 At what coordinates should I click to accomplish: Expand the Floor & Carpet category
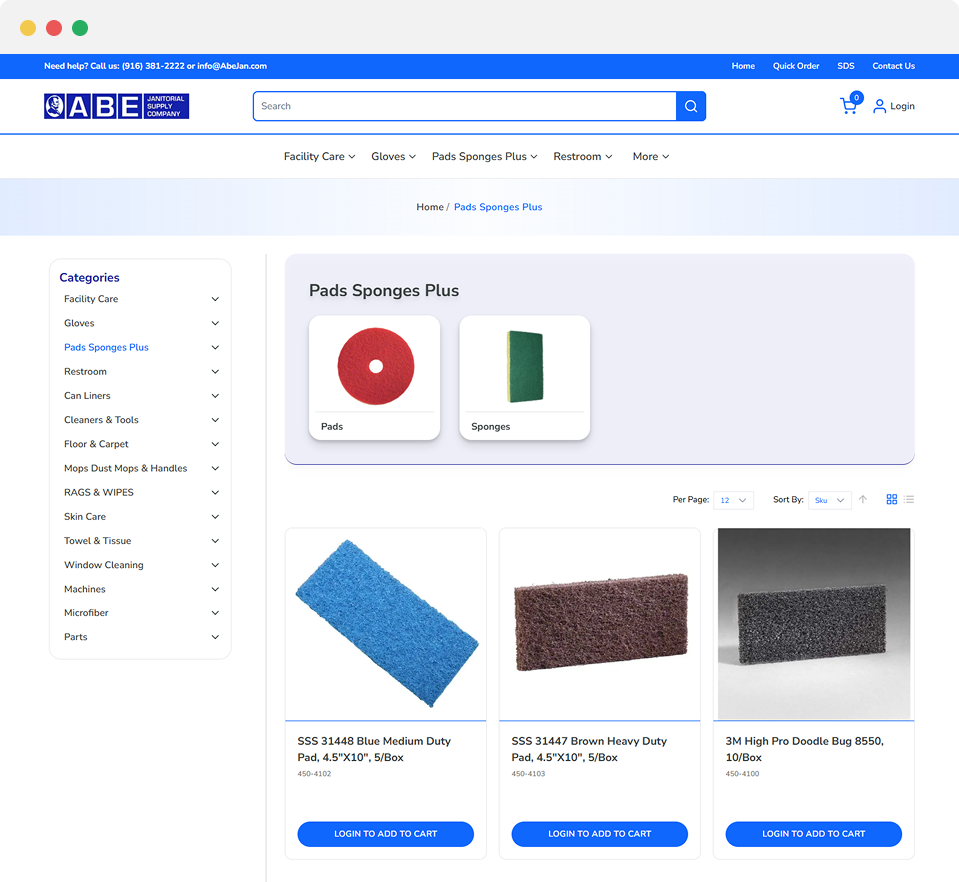[x=215, y=444]
